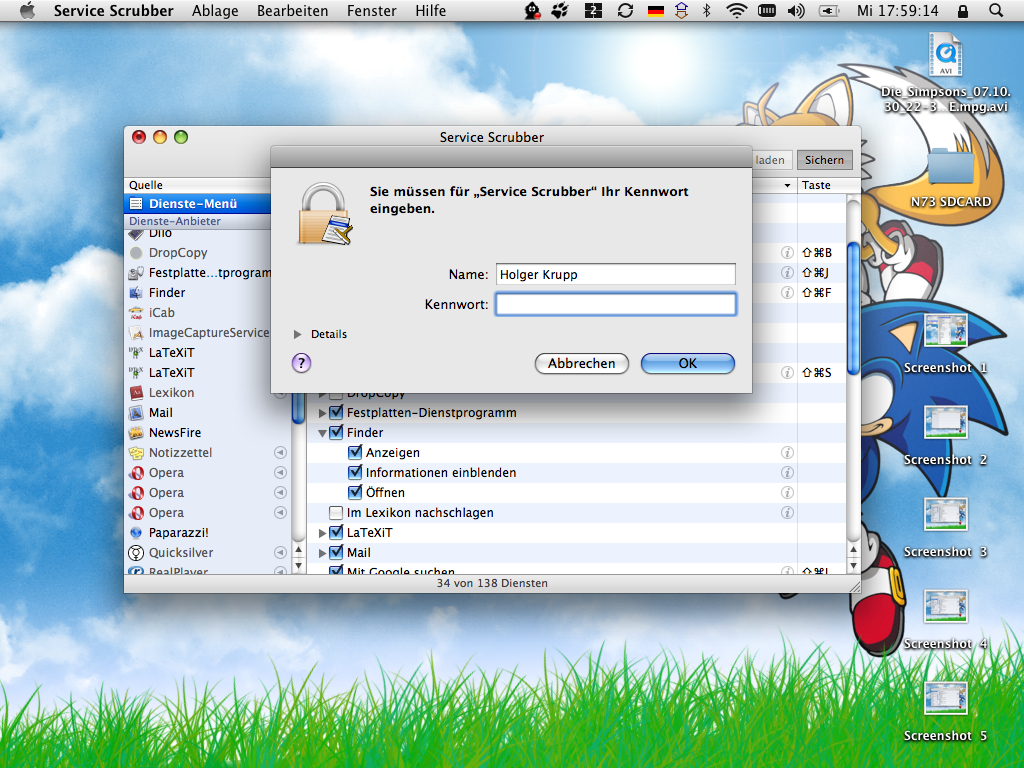Image resolution: width=1024 pixels, height=768 pixels.
Task: Click the info icon for Im Lexikon nachschlagen
Action: point(788,513)
